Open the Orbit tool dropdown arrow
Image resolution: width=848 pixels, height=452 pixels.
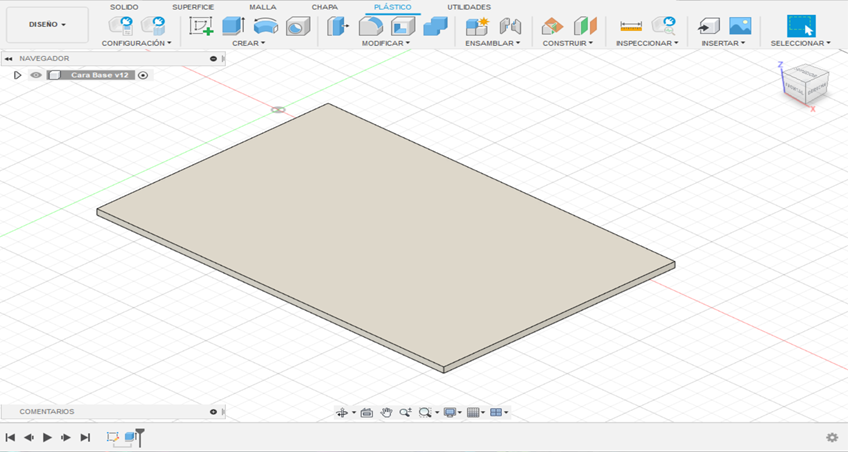(354, 413)
